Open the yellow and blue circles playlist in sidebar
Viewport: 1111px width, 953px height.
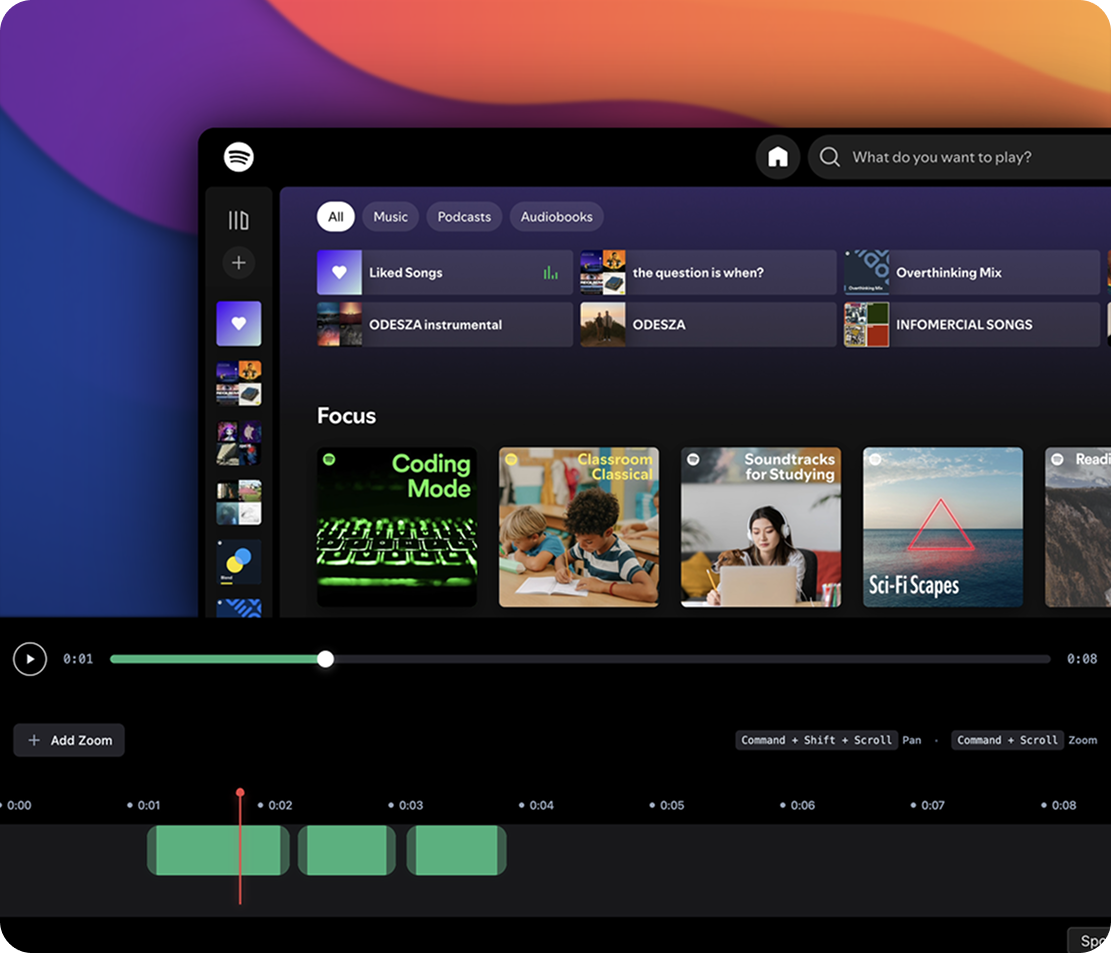tap(239, 562)
